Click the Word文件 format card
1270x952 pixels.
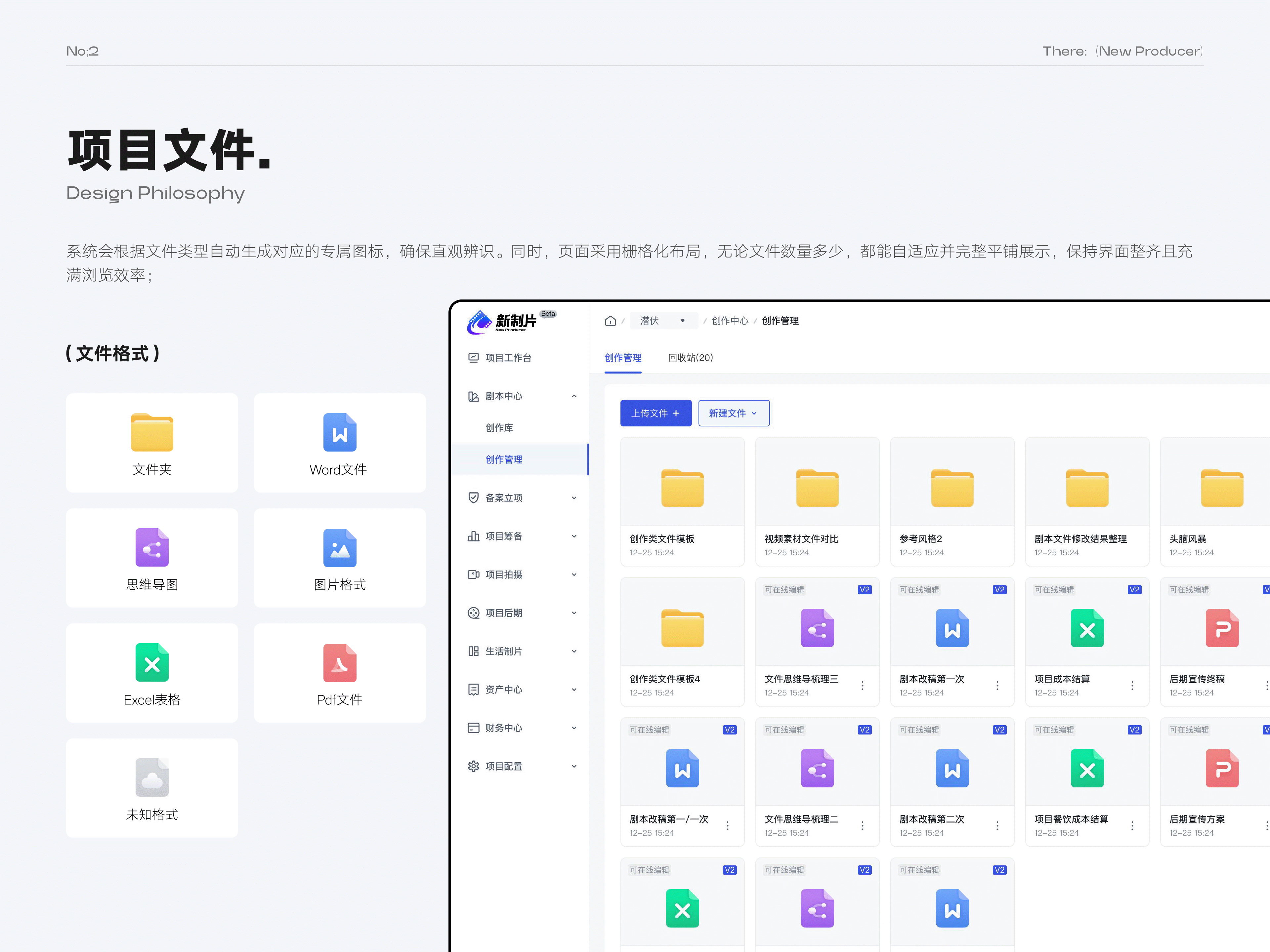pyautogui.click(x=339, y=442)
